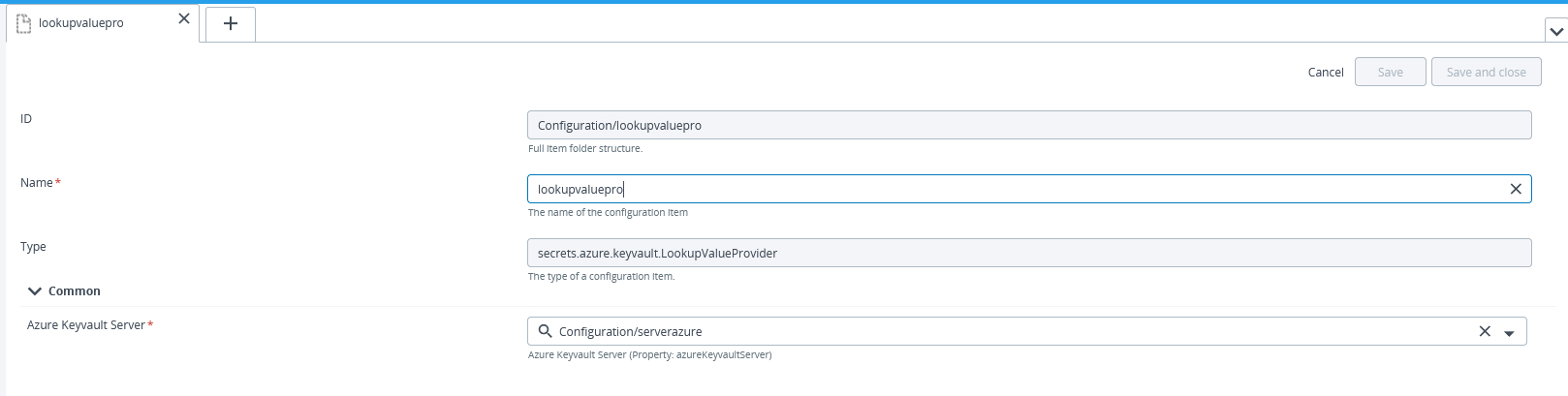Clear the Azure Keyvault Server selection
The height and width of the screenshot is (396, 1568).
point(1484,332)
